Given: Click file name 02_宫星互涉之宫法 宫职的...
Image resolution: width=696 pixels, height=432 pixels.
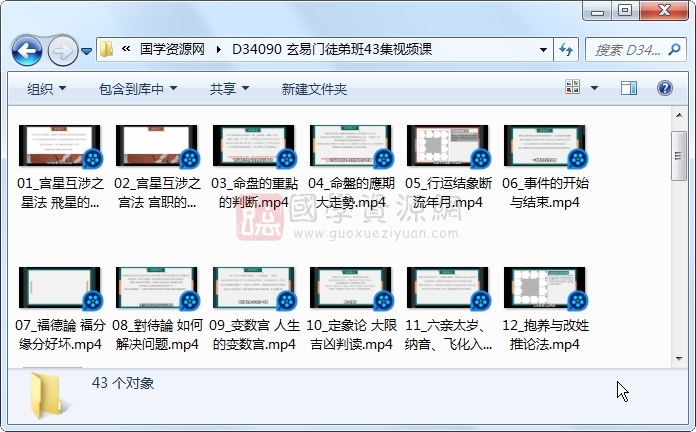Looking at the screenshot, I should pyautogui.click(x=157, y=193).
